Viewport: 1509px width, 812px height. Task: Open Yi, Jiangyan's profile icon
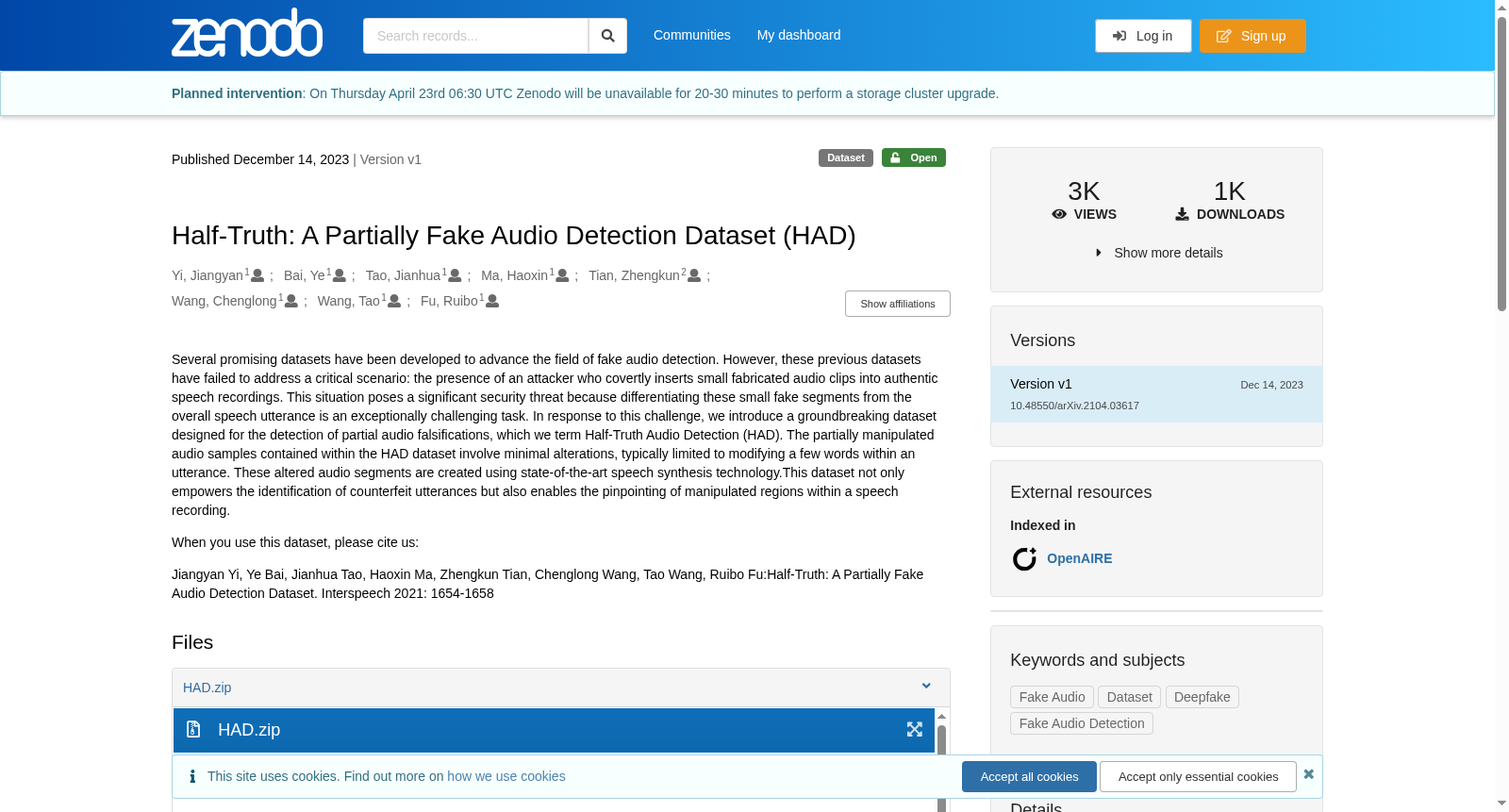[257, 275]
